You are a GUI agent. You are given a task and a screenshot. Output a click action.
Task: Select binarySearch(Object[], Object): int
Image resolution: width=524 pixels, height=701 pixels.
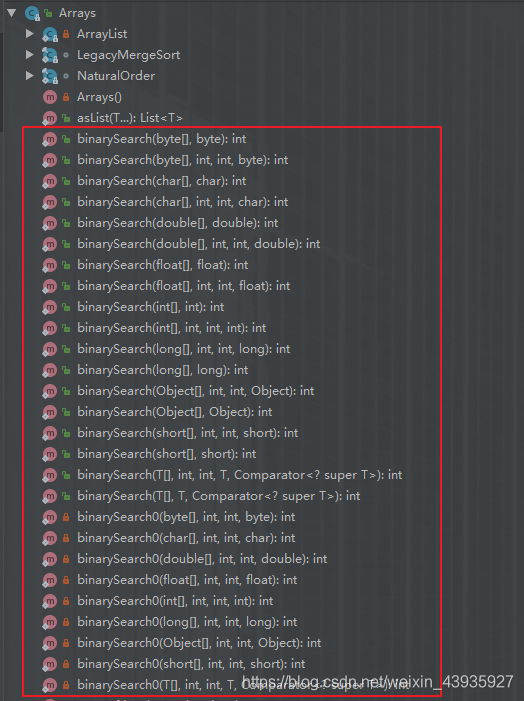(174, 412)
